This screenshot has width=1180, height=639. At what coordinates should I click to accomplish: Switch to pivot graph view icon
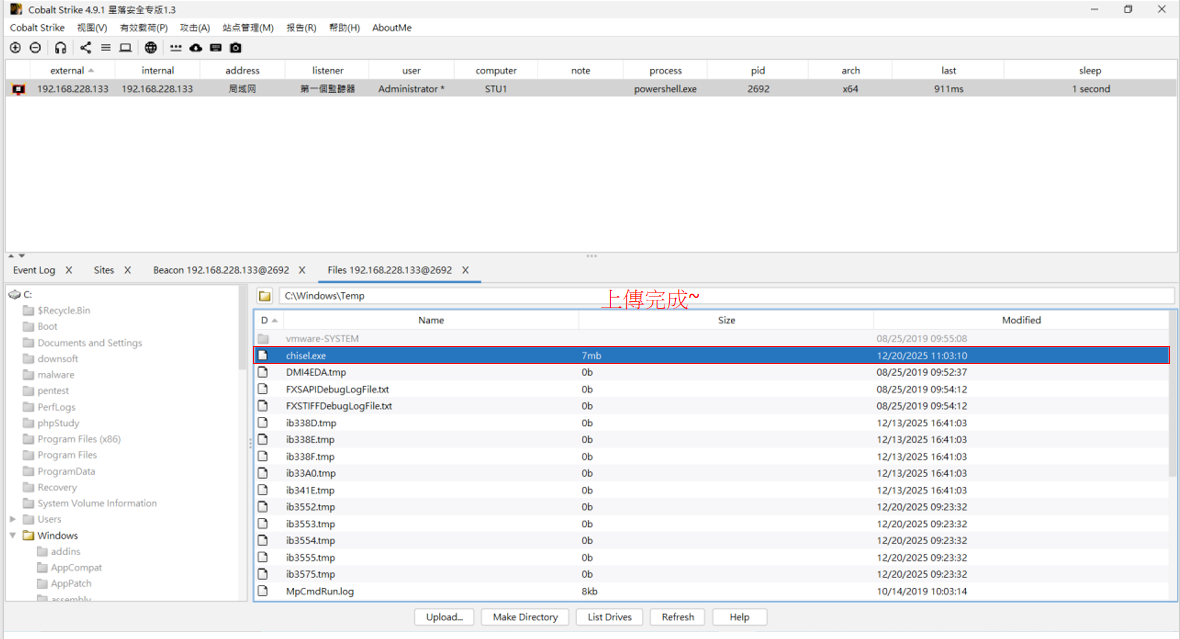85,47
